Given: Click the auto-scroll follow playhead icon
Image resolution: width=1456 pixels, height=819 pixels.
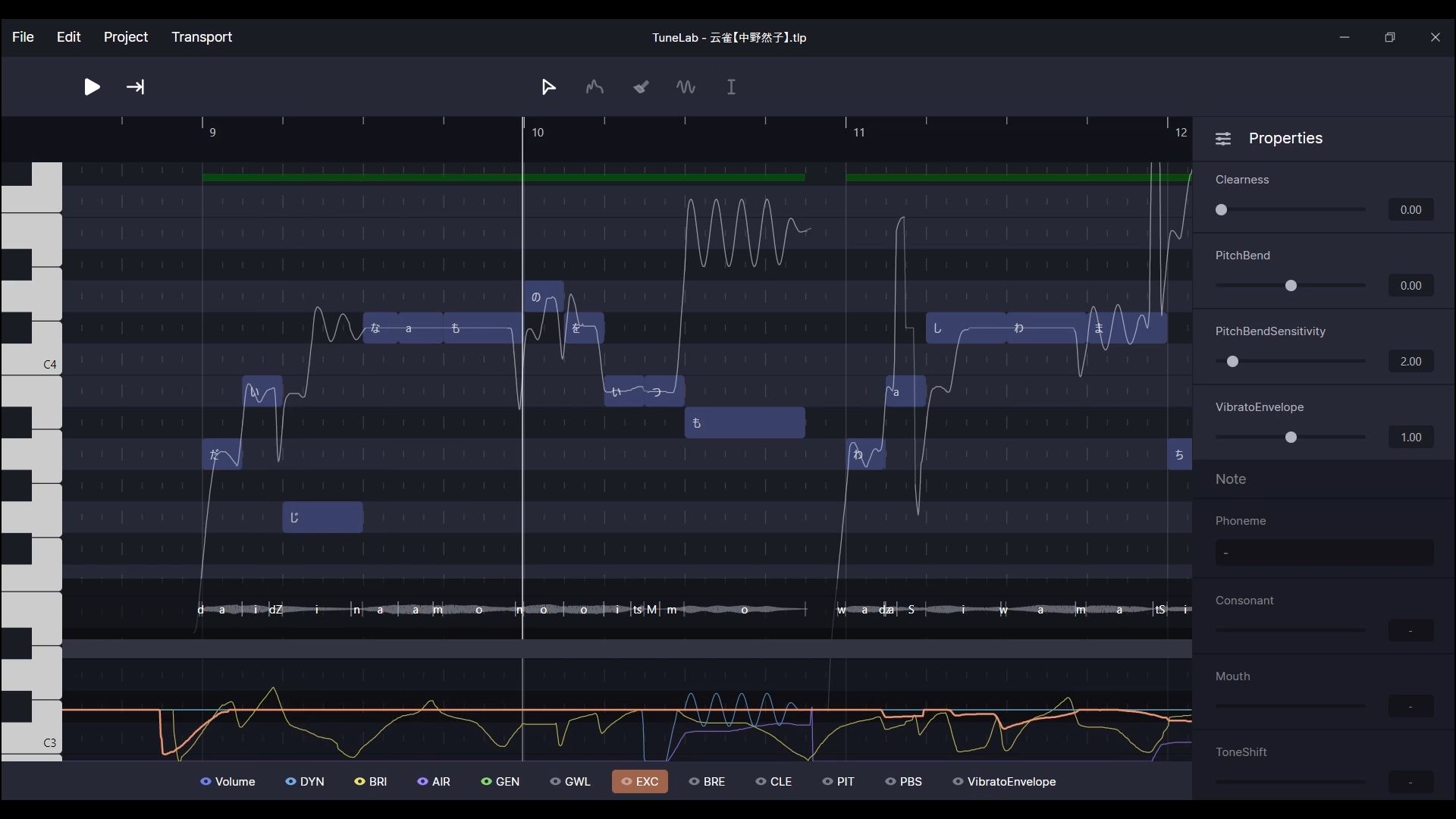Looking at the screenshot, I should (x=135, y=87).
